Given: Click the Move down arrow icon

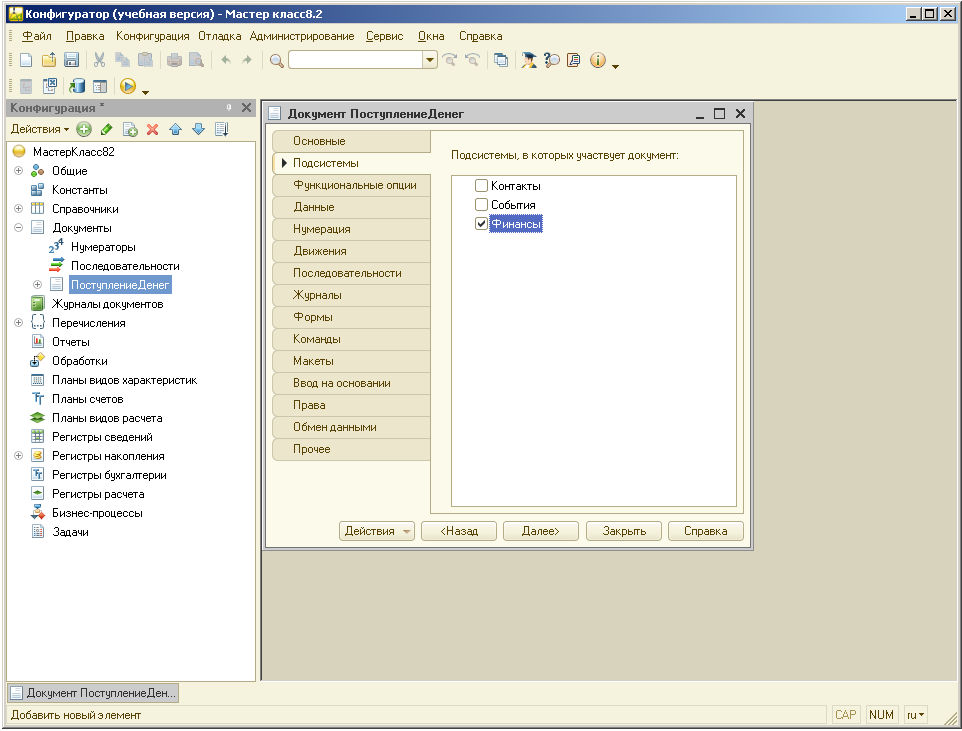Looking at the screenshot, I should (x=198, y=129).
